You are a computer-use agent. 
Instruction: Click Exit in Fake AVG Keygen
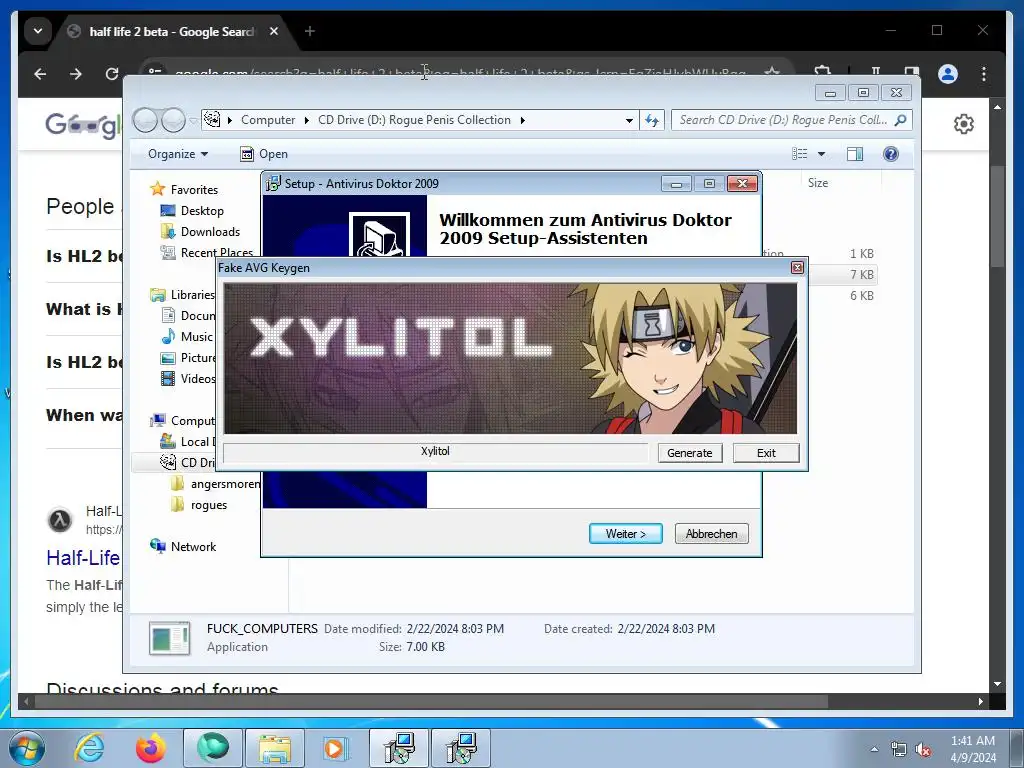766,453
